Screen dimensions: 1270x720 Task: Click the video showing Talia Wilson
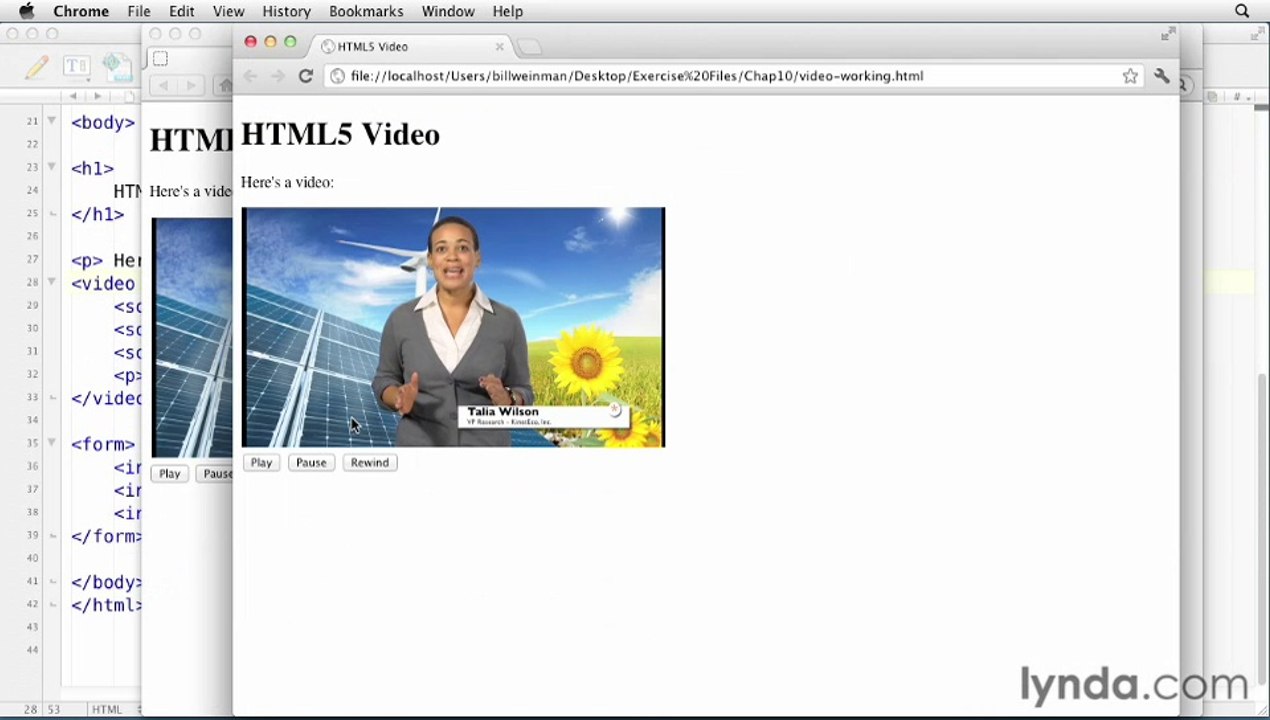[453, 327]
